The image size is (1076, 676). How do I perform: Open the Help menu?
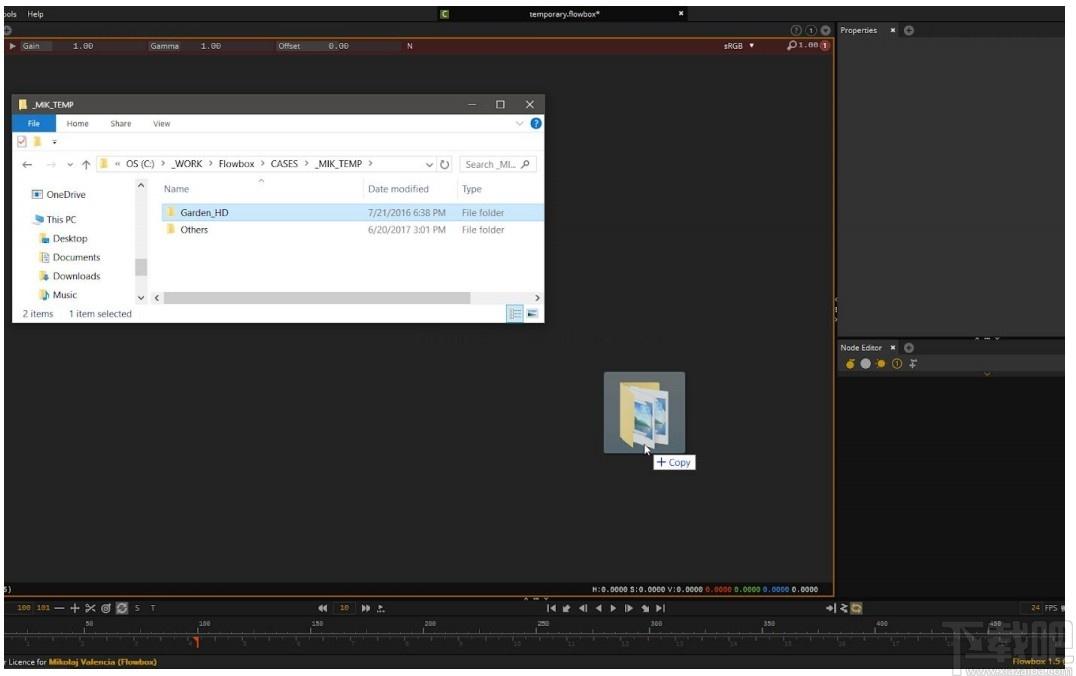pos(35,14)
